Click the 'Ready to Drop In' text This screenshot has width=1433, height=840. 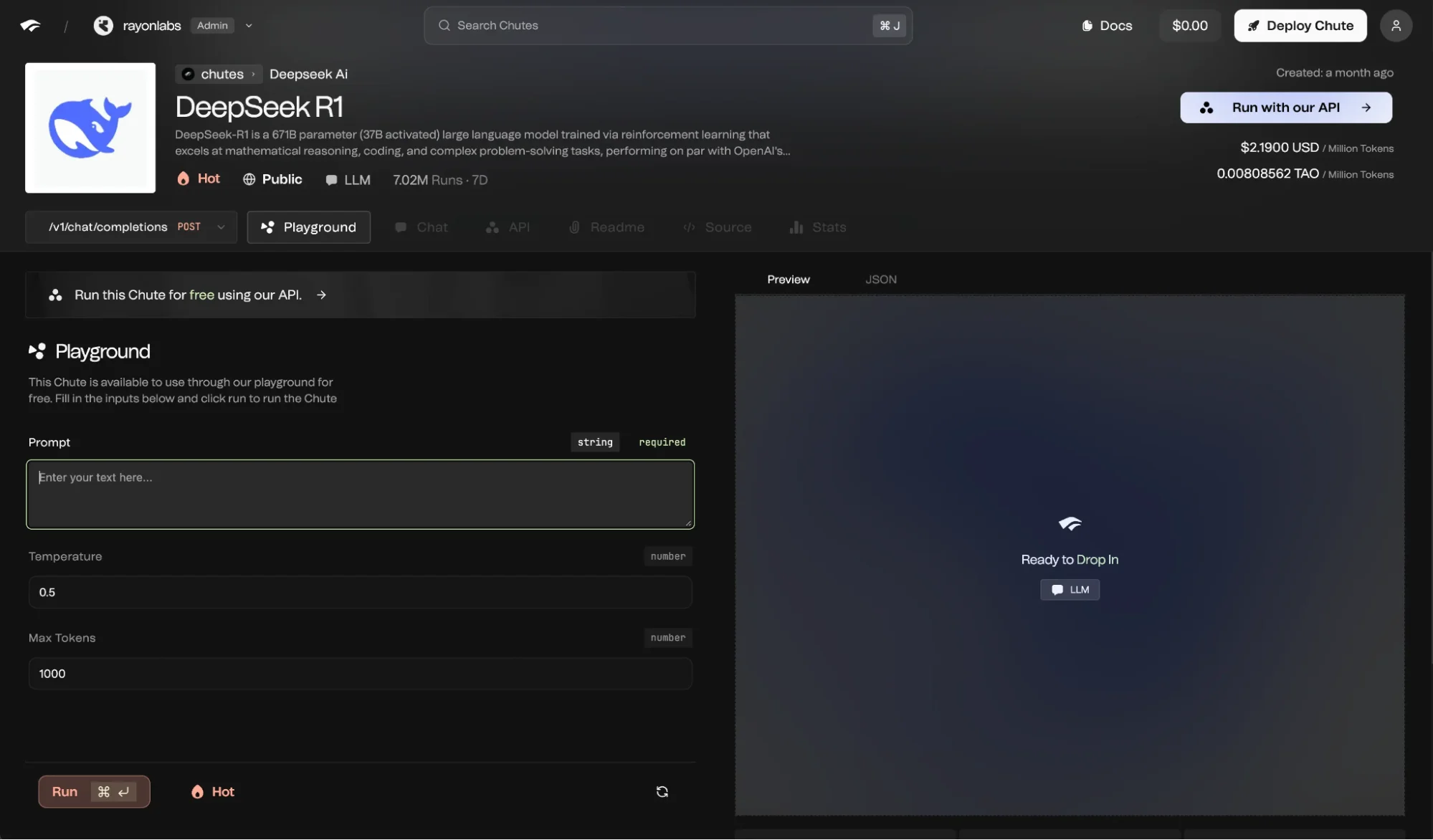(x=1070, y=560)
